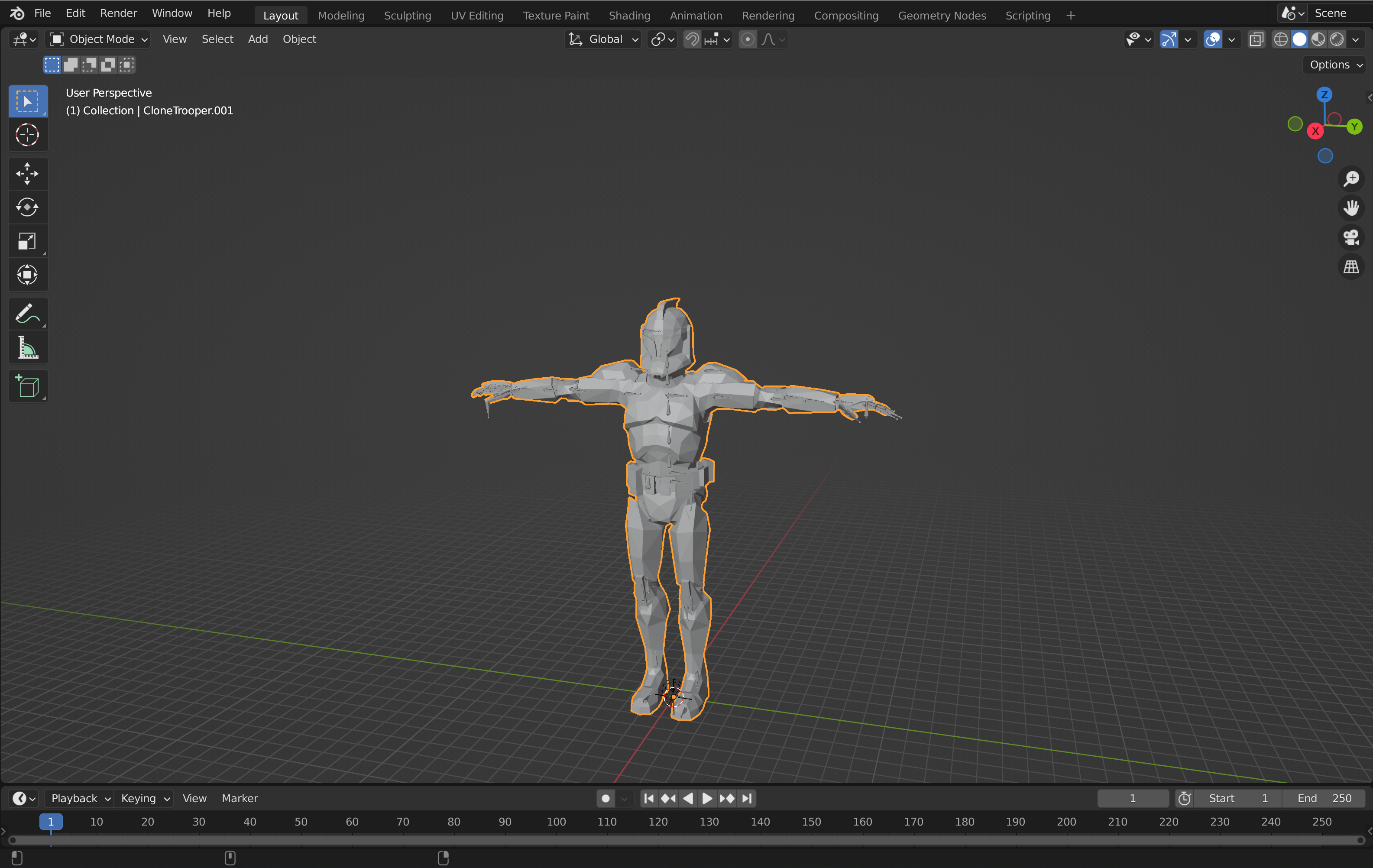The height and width of the screenshot is (868, 1373).
Task: Click the pan hand icon
Action: click(1351, 207)
